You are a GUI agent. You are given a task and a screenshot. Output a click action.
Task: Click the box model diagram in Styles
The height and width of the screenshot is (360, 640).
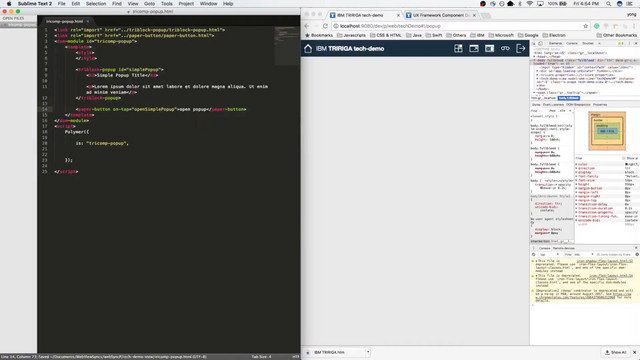click(x=607, y=131)
